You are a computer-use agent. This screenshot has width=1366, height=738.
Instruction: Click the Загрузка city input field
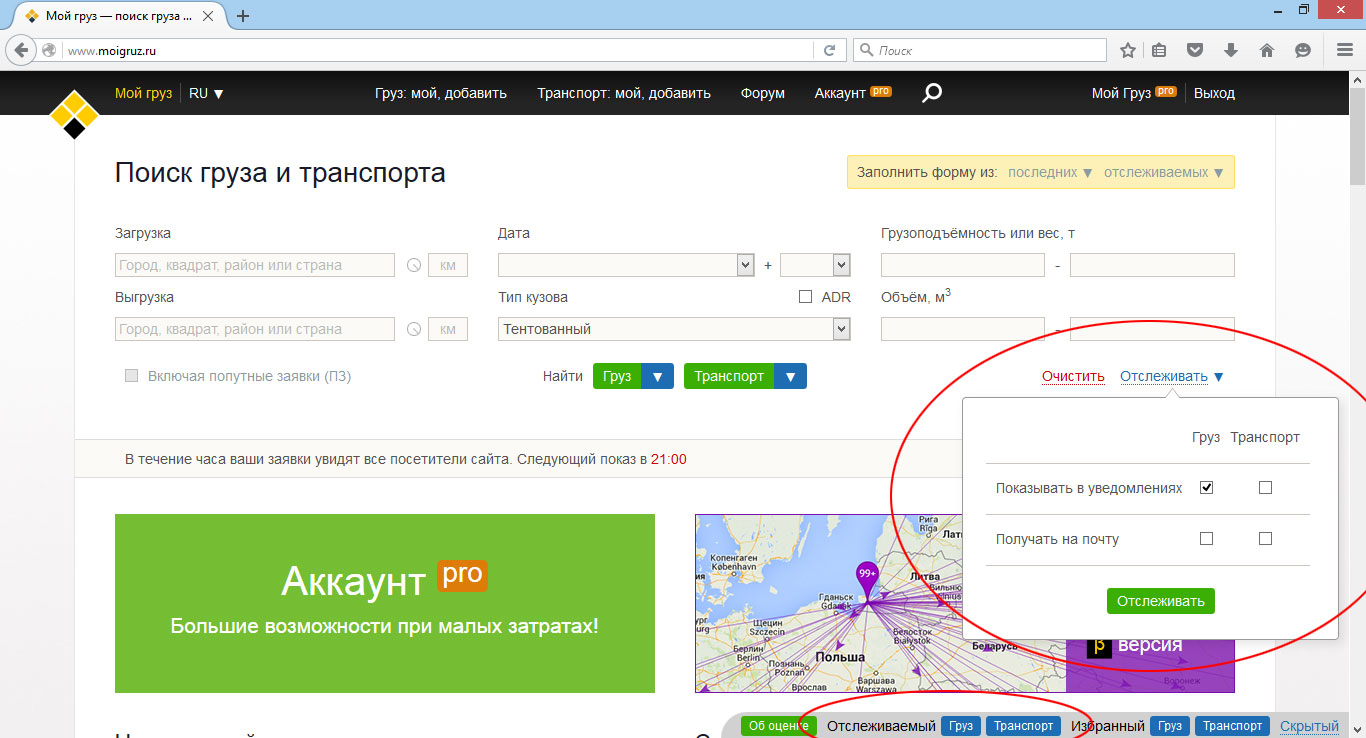point(255,266)
